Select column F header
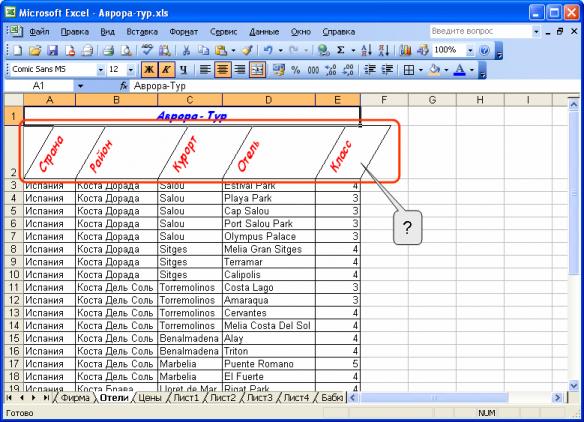 click(384, 100)
